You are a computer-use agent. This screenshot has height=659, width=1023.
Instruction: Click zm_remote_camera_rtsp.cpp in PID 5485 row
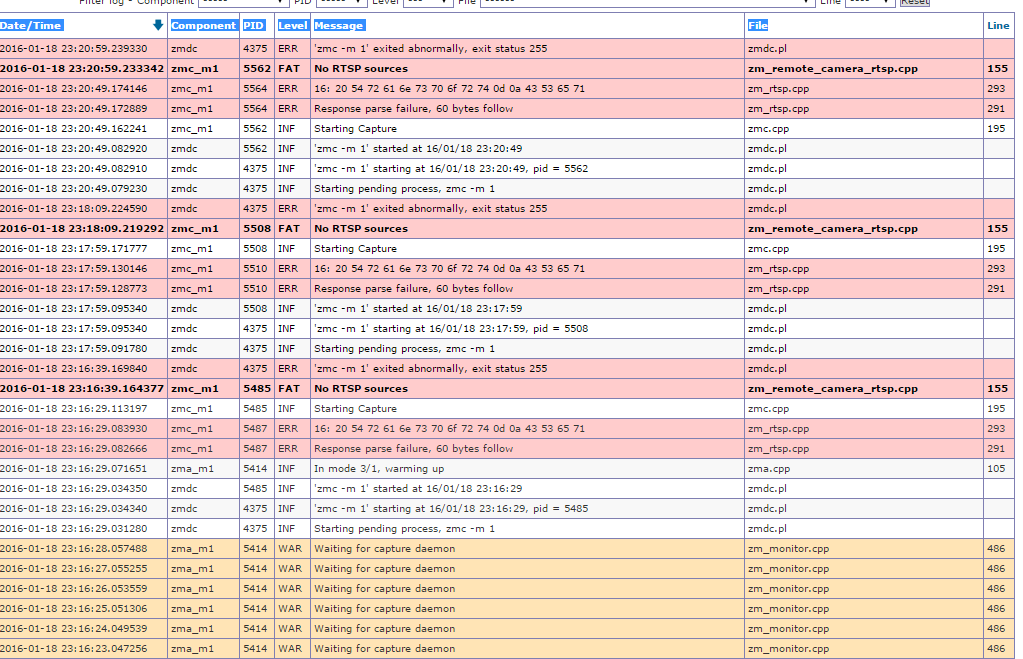tap(832, 388)
